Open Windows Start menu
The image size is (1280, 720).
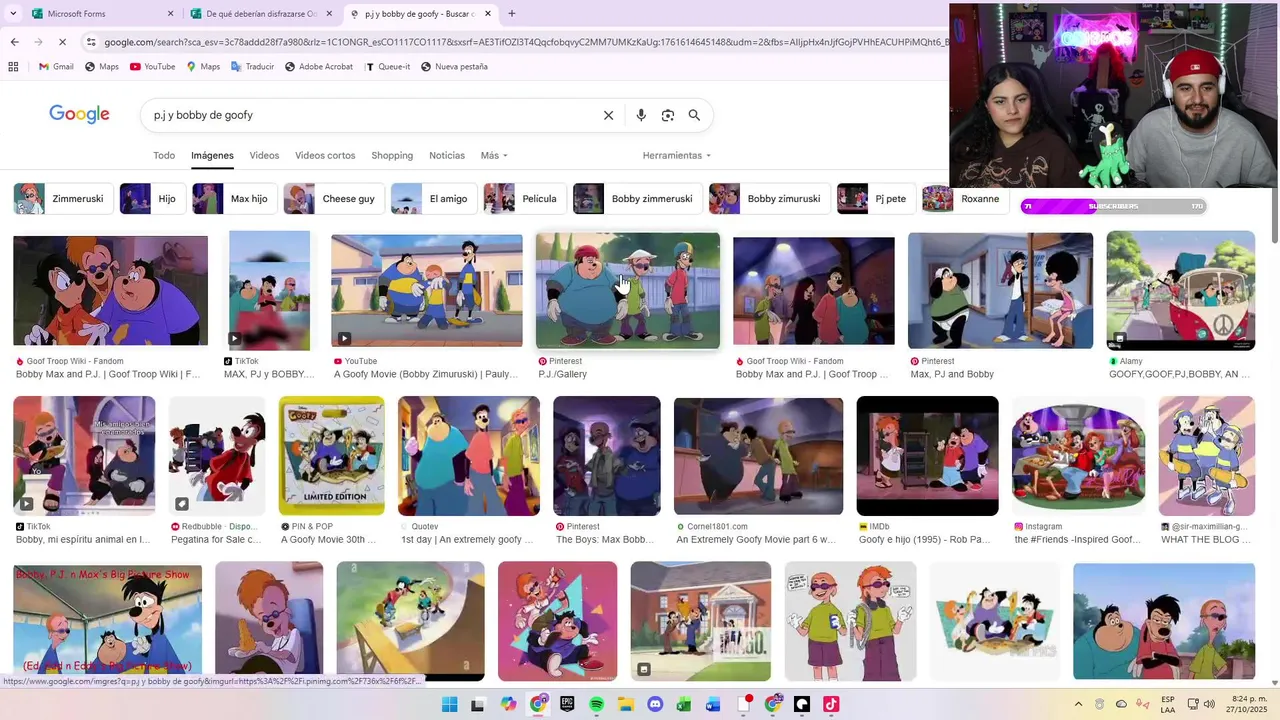(x=449, y=704)
